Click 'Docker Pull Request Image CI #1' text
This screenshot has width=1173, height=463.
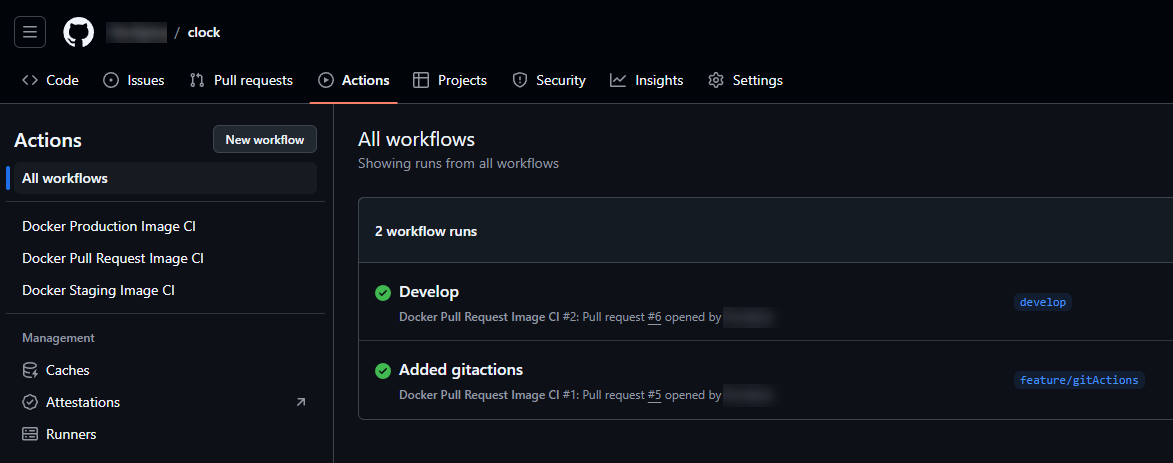[x=487, y=395]
